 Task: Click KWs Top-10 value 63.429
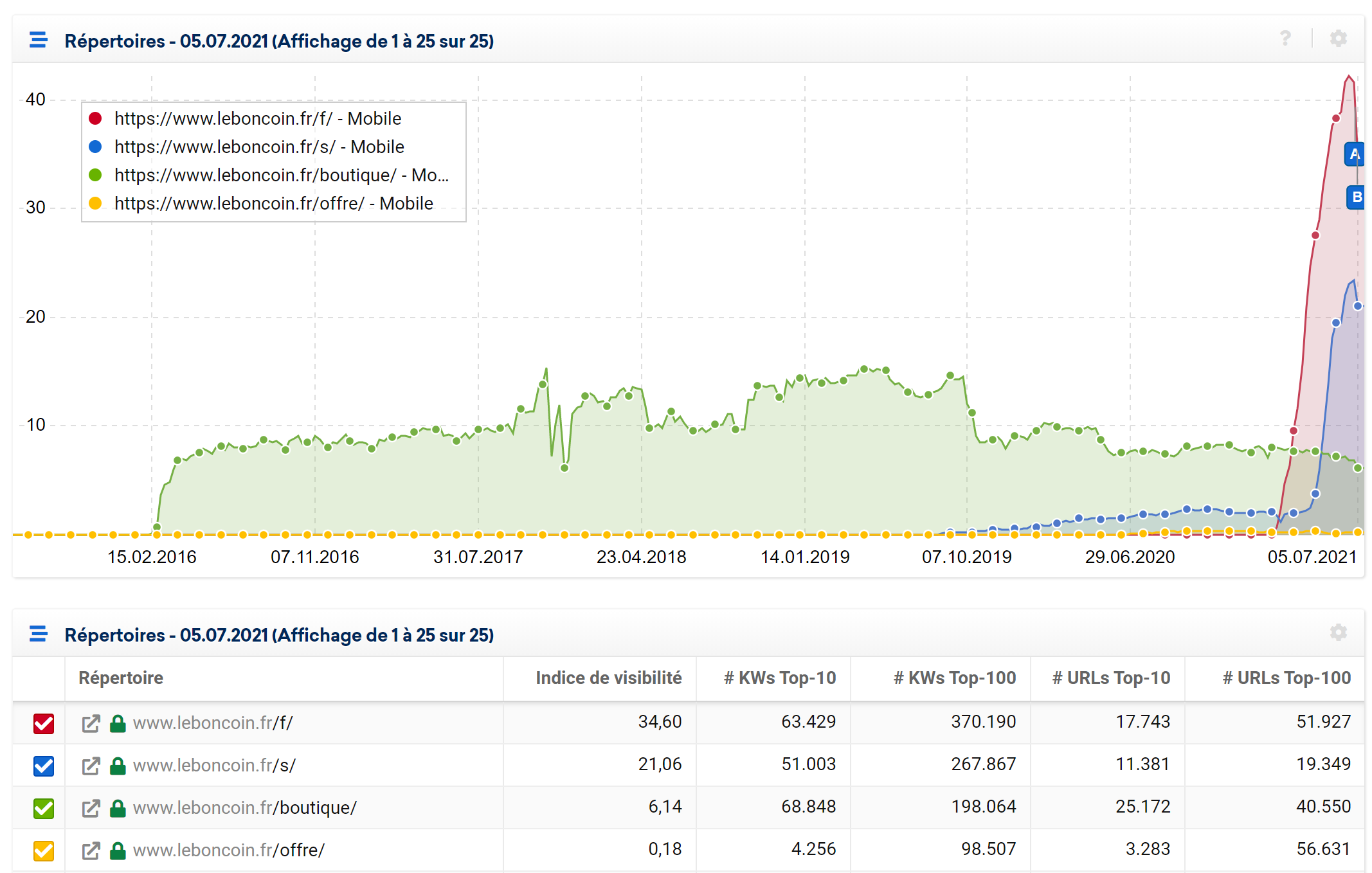tap(808, 722)
